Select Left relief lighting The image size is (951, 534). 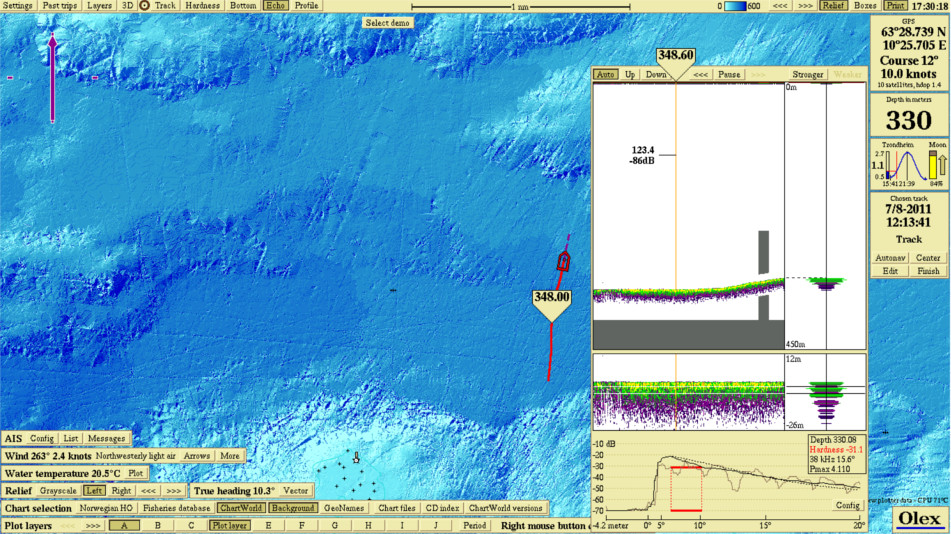coord(93,490)
